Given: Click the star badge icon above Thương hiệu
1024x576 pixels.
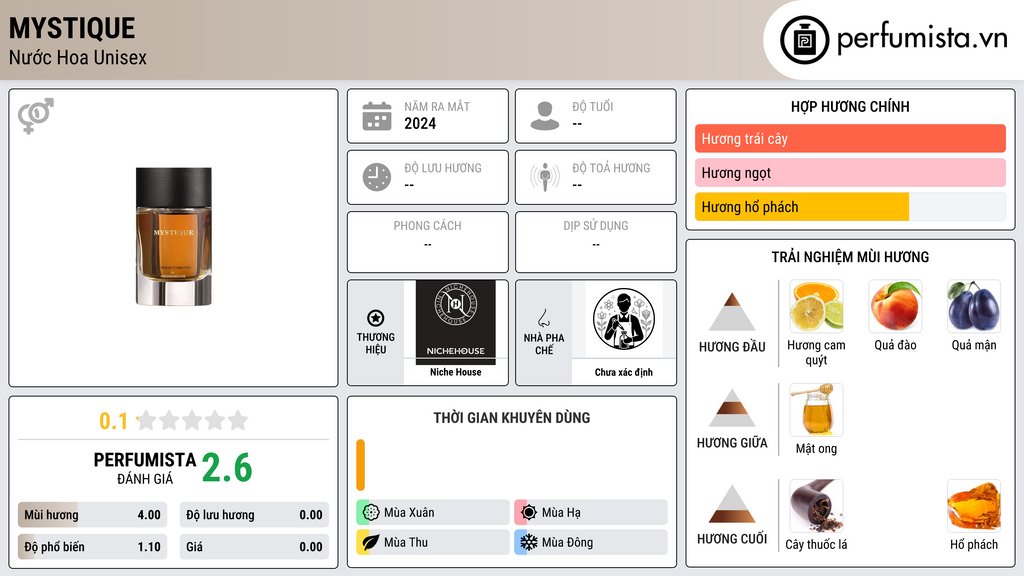Looking at the screenshot, I should coord(376,318).
